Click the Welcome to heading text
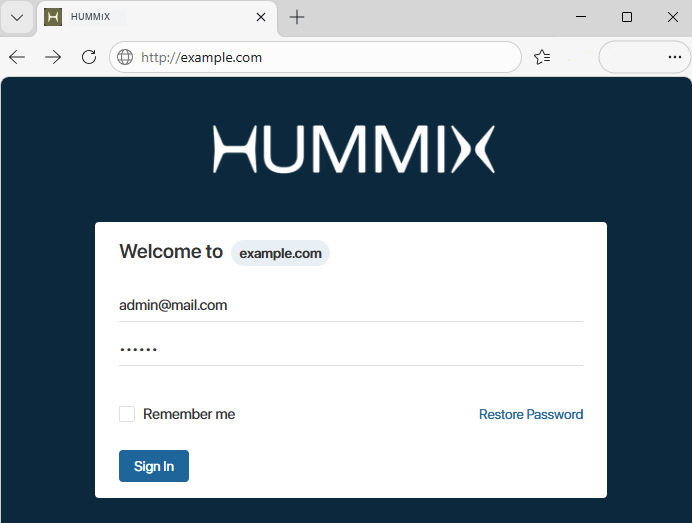The height and width of the screenshot is (523, 692). 171,252
